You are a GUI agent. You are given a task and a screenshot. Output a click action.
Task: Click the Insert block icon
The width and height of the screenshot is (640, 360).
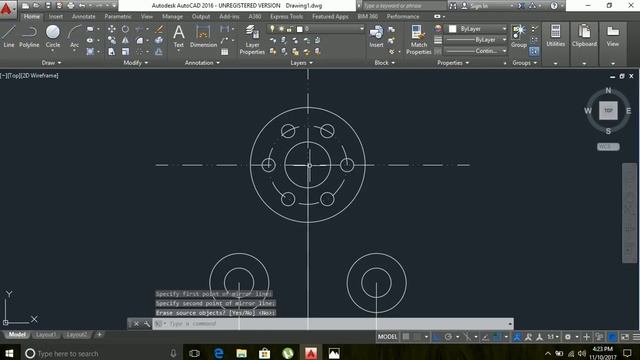[376, 36]
